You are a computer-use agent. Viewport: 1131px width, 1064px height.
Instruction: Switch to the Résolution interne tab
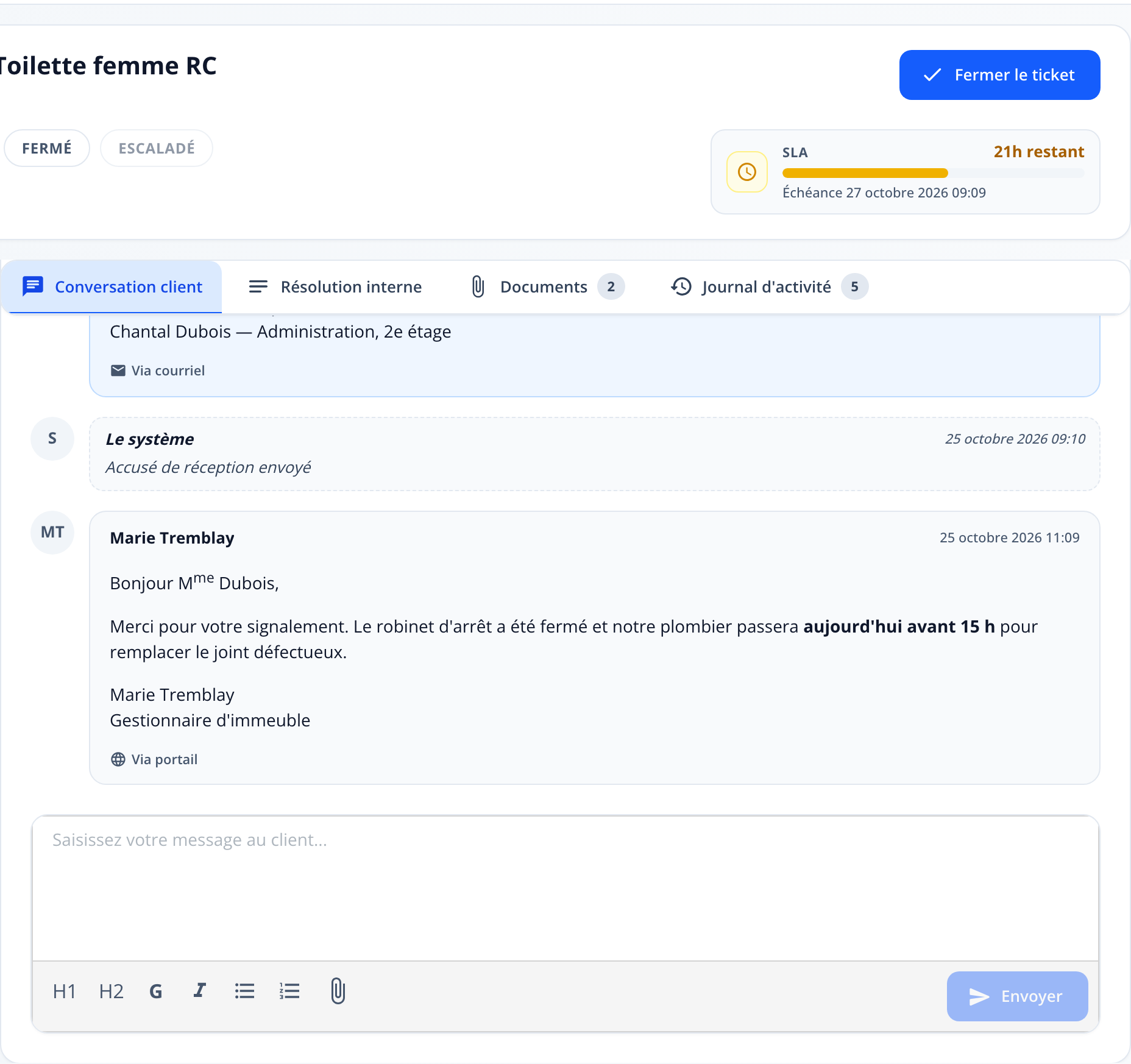pyautogui.click(x=335, y=286)
